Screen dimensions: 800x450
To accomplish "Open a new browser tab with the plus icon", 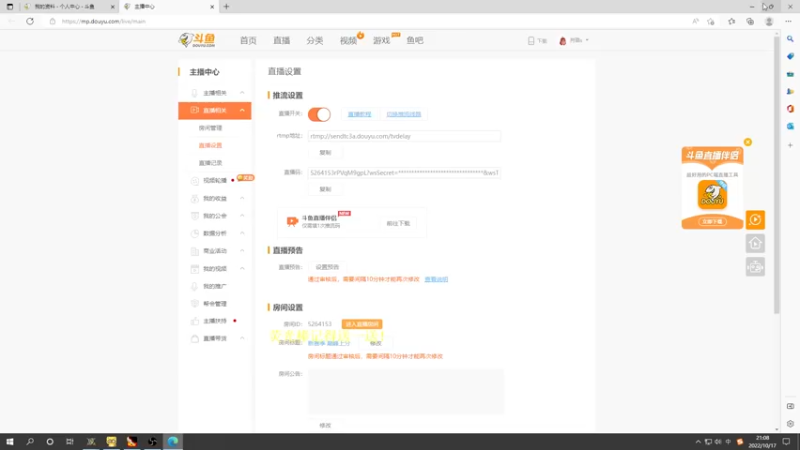I will tap(227, 7).
